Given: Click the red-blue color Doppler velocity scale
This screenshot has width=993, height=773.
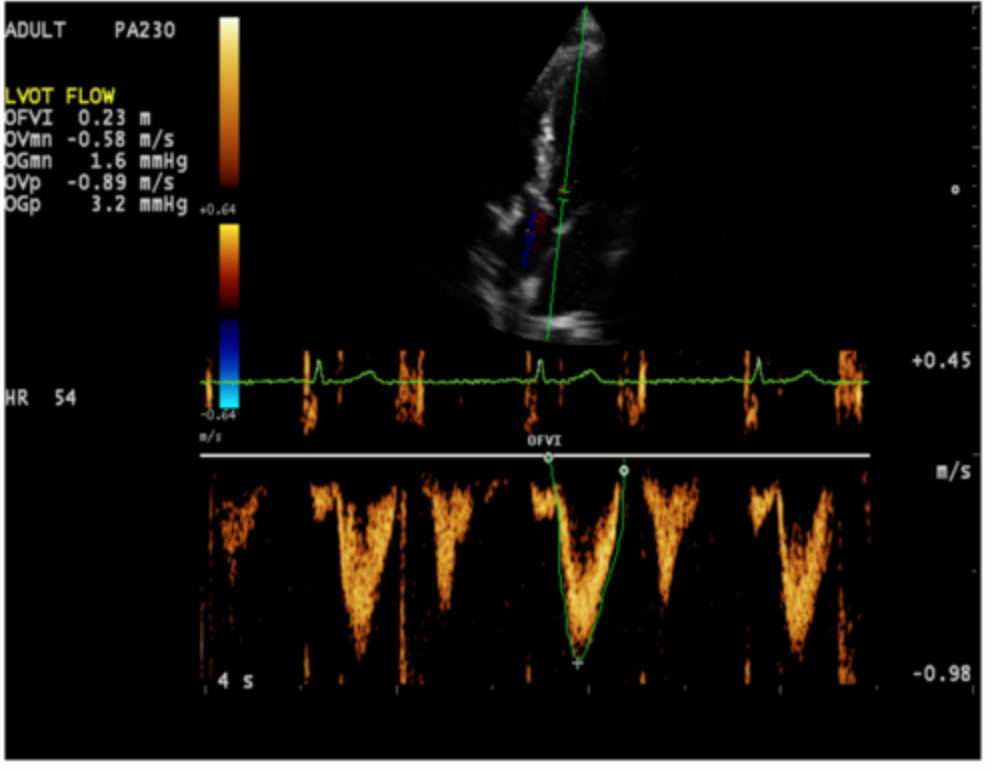Looking at the screenshot, I should pos(229,315).
